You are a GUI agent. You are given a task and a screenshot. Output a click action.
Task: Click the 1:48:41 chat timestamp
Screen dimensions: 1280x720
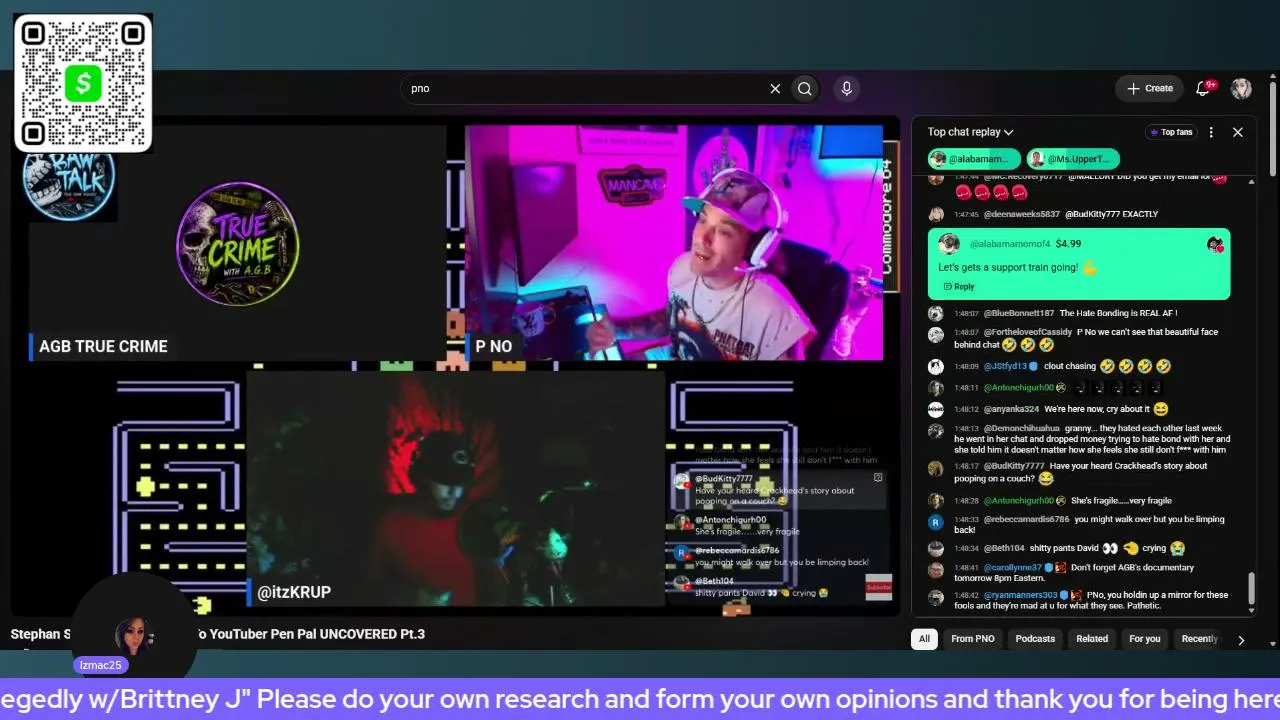[966, 567]
